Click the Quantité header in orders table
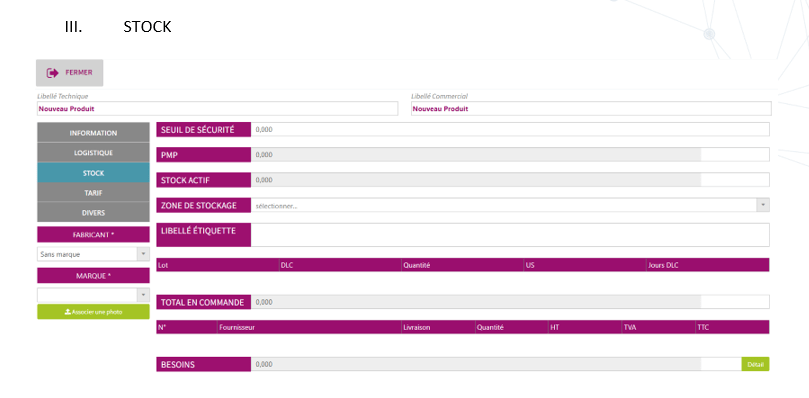The height and width of the screenshot is (398, 809). (511, 327)
